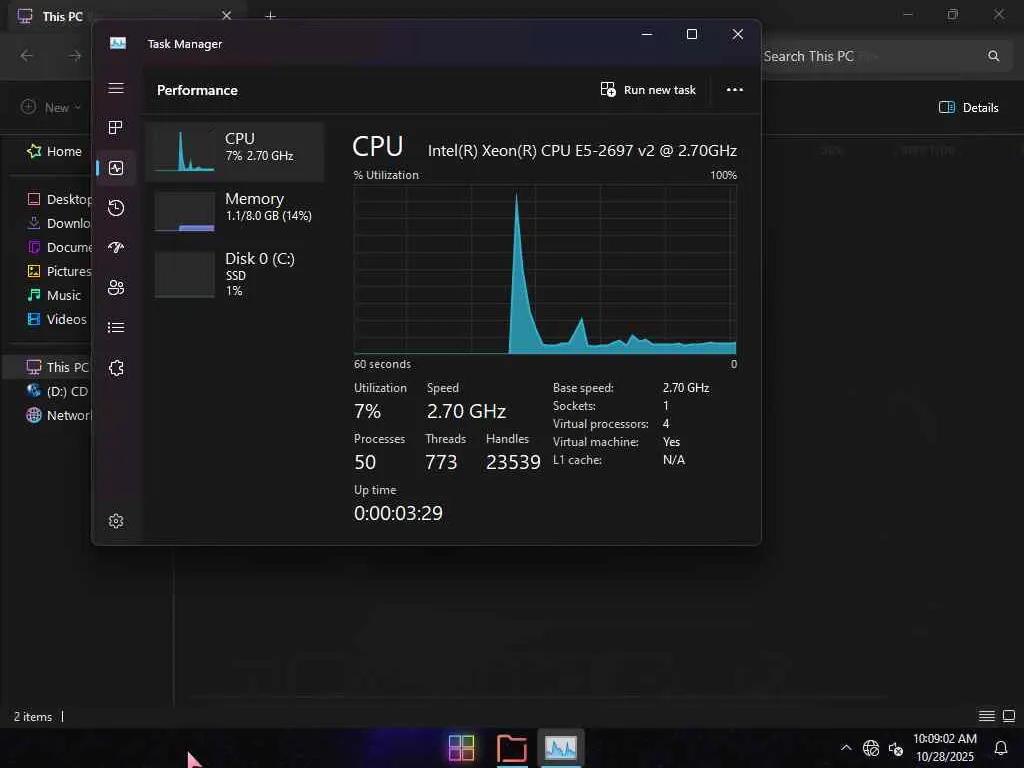The width and height of the screenshot is (1024, 768).
Task: Click the 7% utilization value
Action: coord(367,411)
